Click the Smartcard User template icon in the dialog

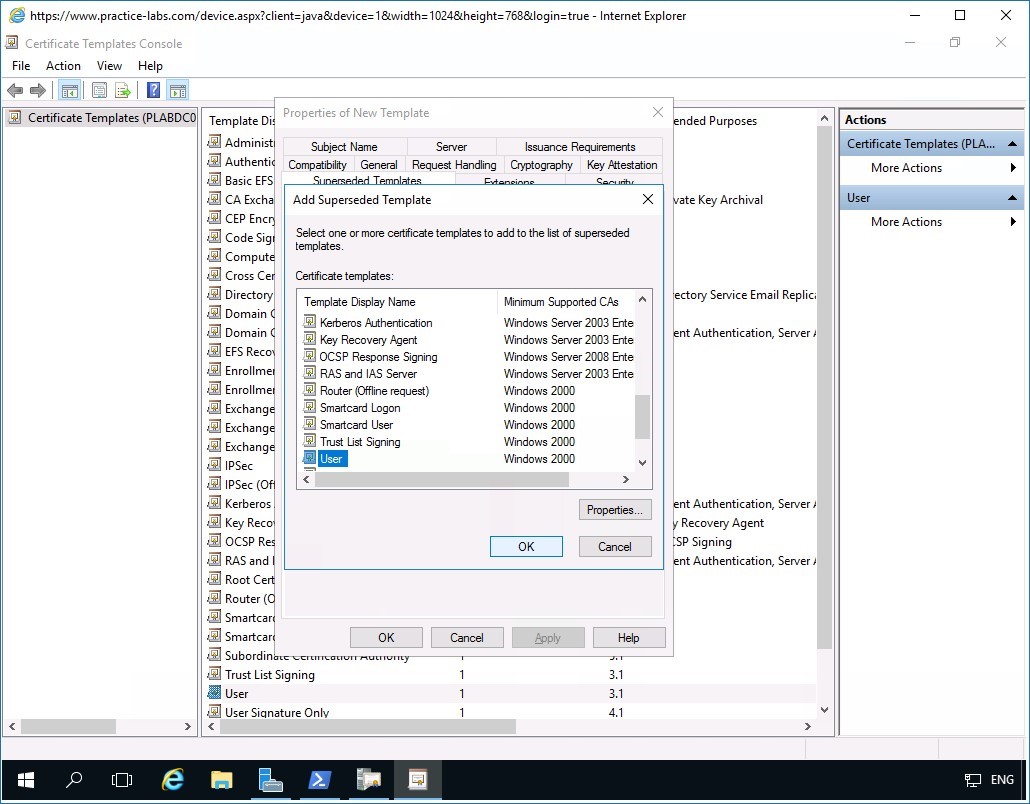(309, 424)
